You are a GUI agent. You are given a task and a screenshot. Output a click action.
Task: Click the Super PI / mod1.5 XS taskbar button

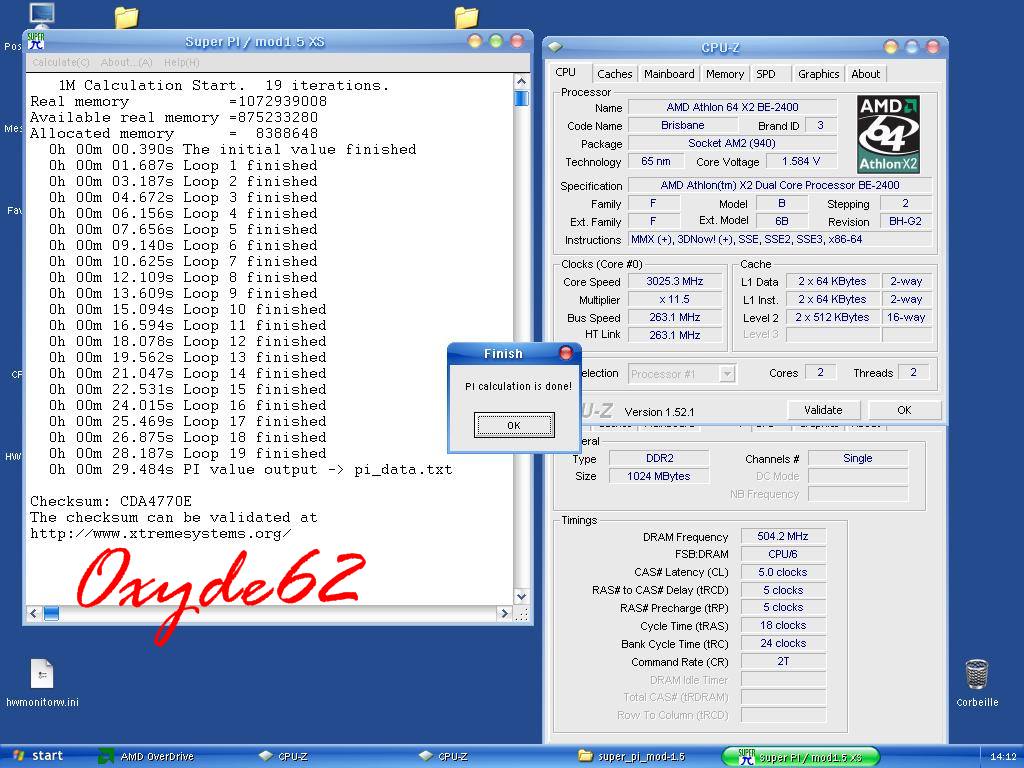coord(801,757)
